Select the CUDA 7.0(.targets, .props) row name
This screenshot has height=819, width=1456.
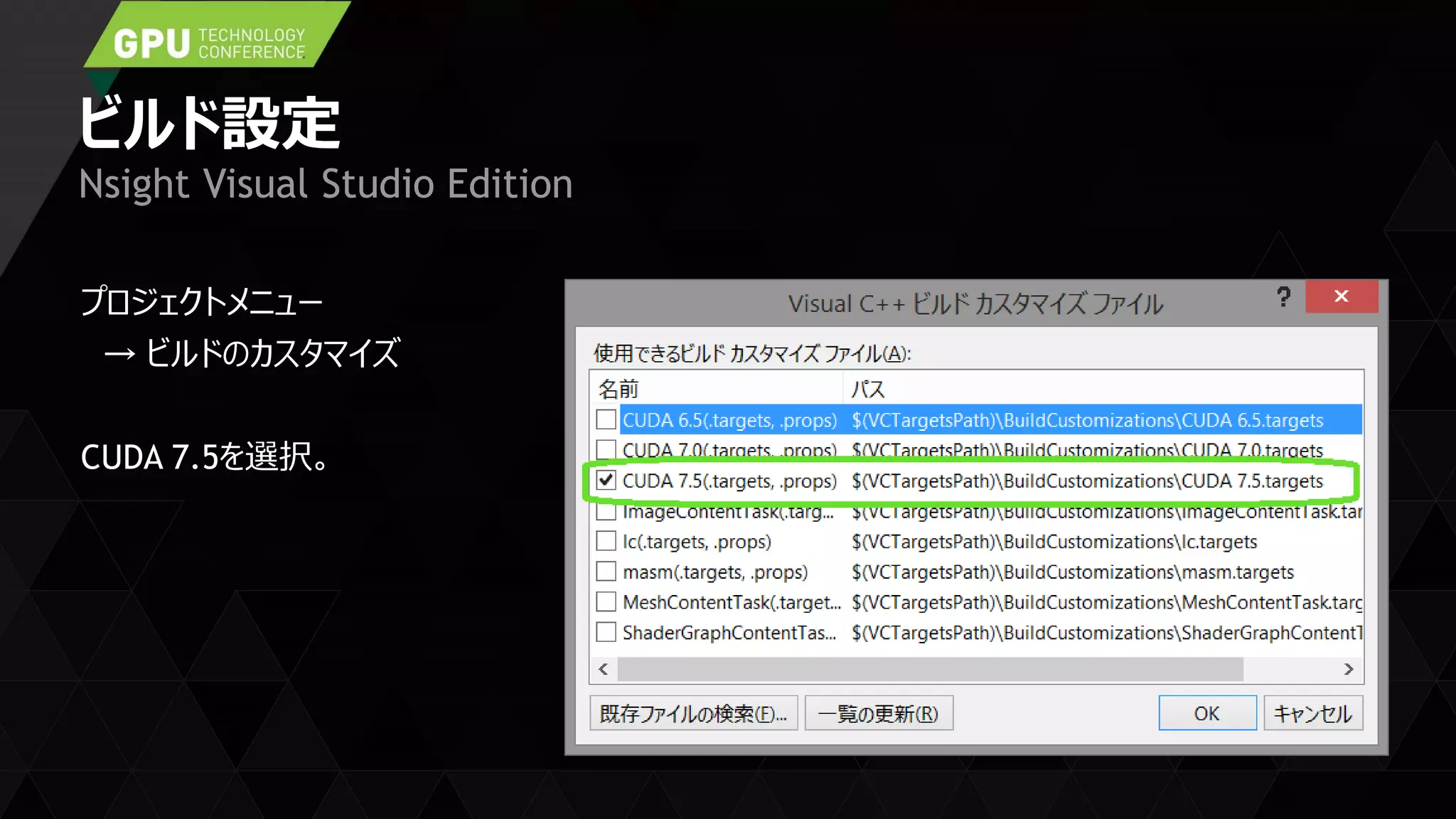[x=729, y=450]
